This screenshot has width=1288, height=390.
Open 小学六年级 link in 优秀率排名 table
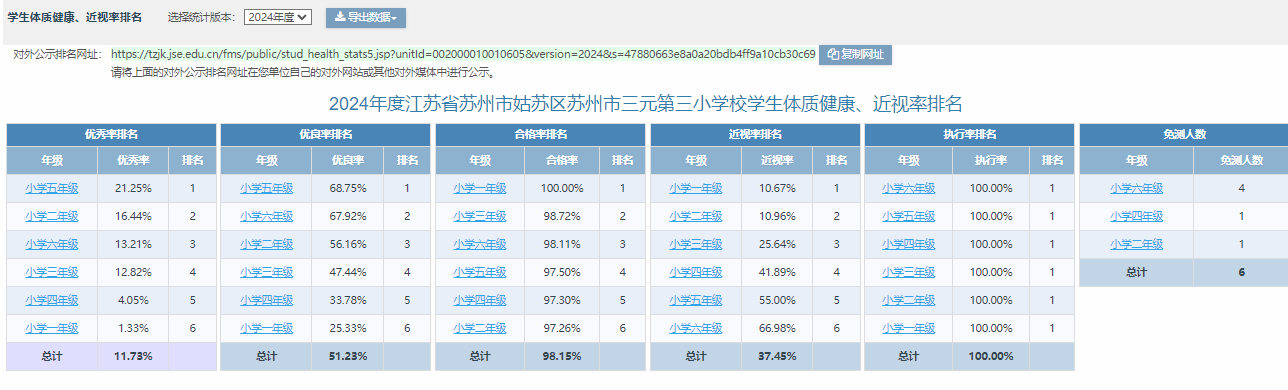pos(52,244)
